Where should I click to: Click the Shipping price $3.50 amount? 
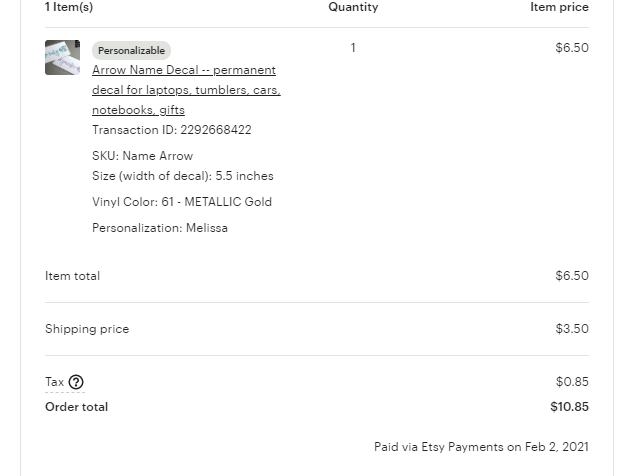point(572,328)
